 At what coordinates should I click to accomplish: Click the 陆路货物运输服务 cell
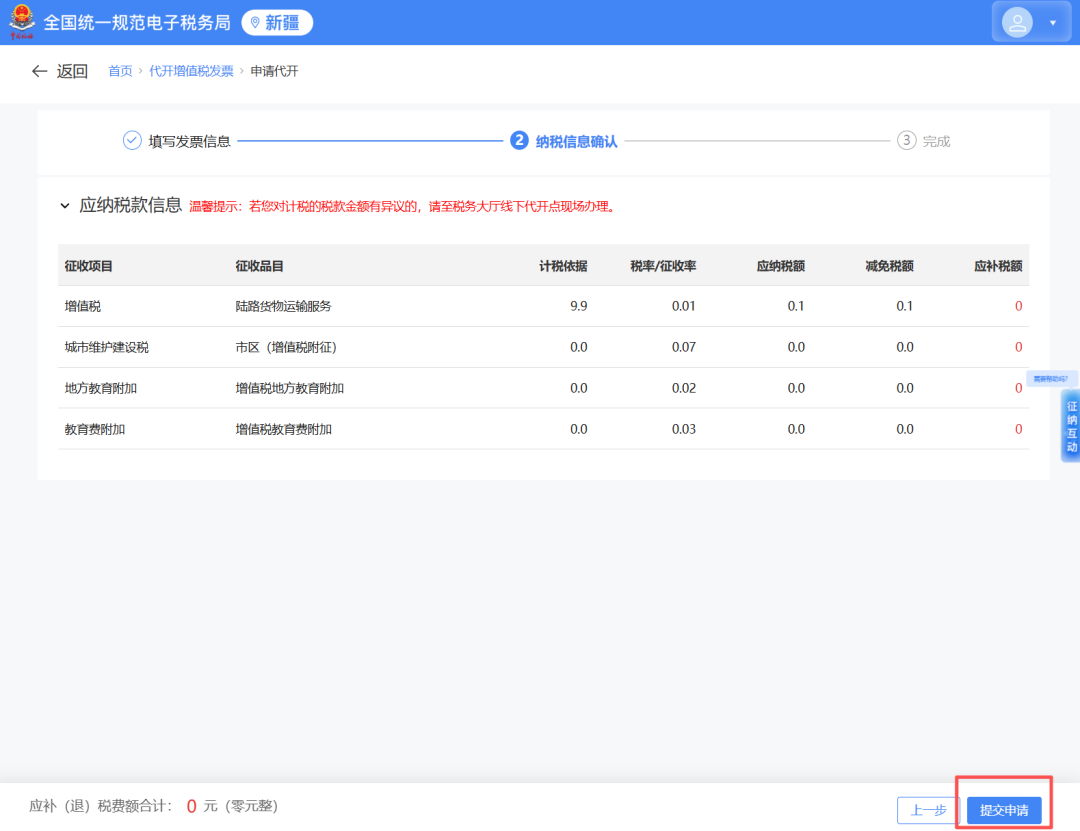pyautogui.click(x=283, y=306)
